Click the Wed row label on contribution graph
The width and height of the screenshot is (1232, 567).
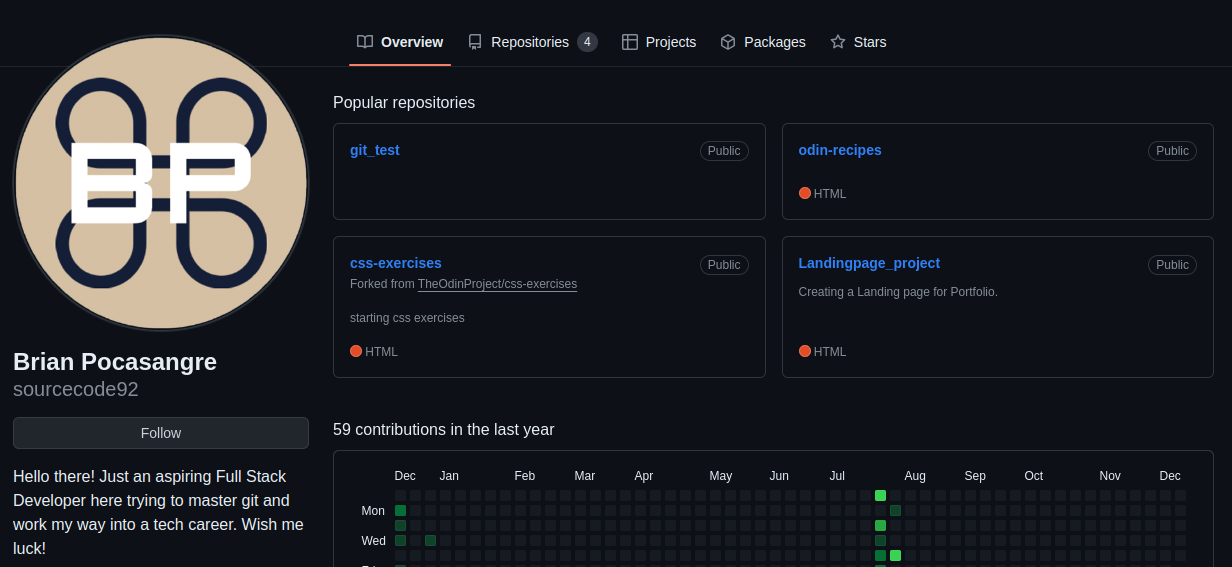click(373, 541)
